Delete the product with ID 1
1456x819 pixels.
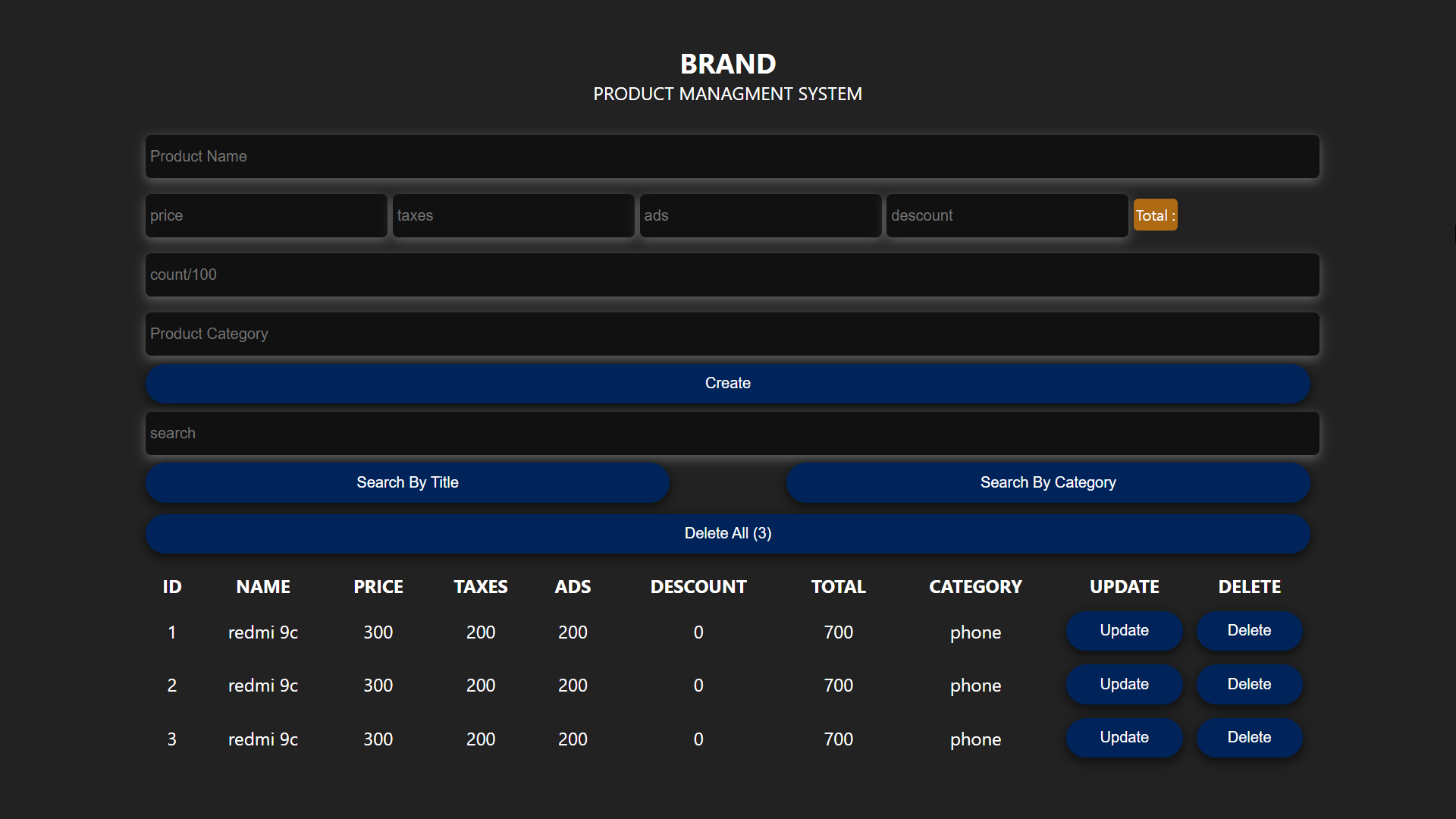point(1249,631)
